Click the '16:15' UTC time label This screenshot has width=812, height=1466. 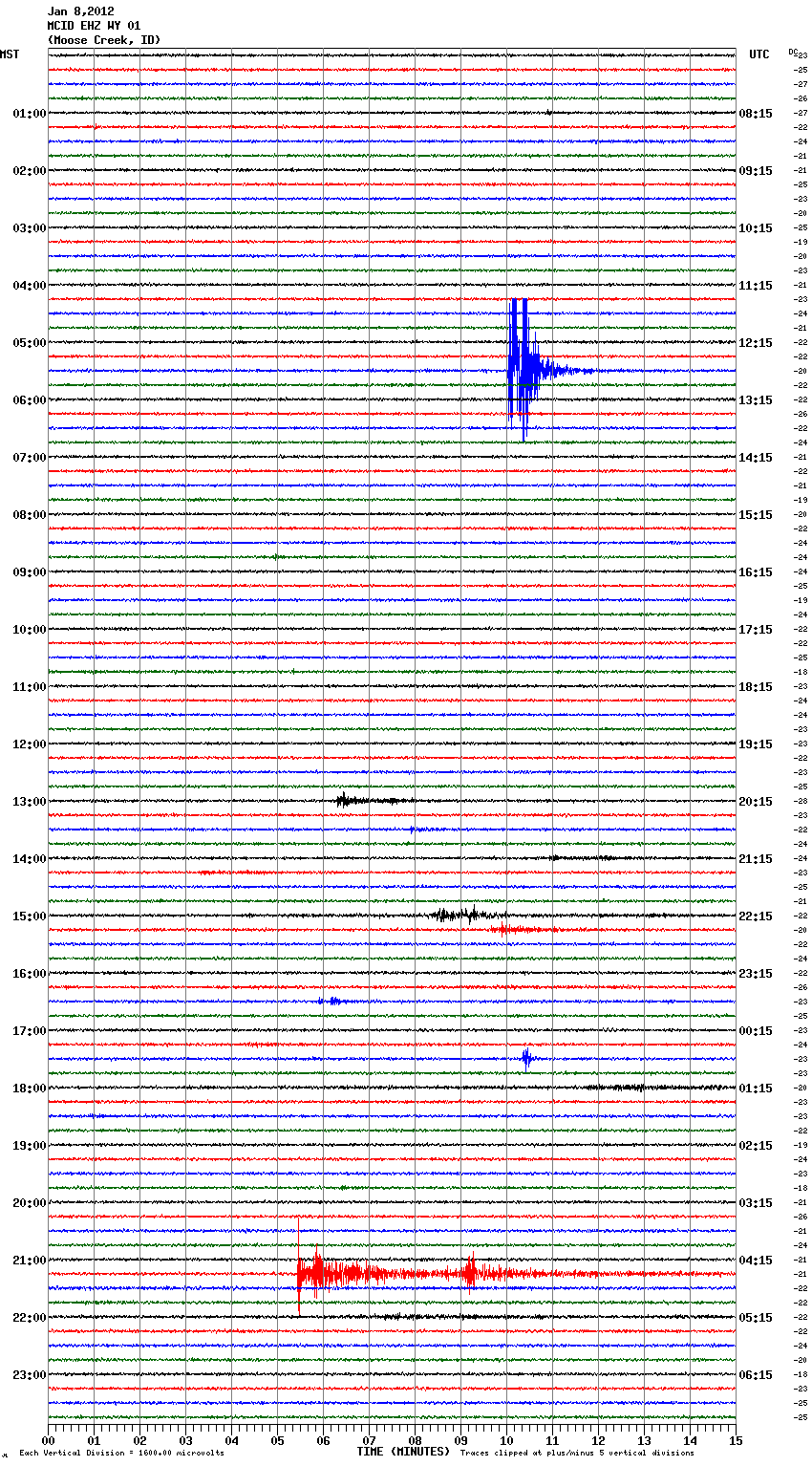point(756,572)
